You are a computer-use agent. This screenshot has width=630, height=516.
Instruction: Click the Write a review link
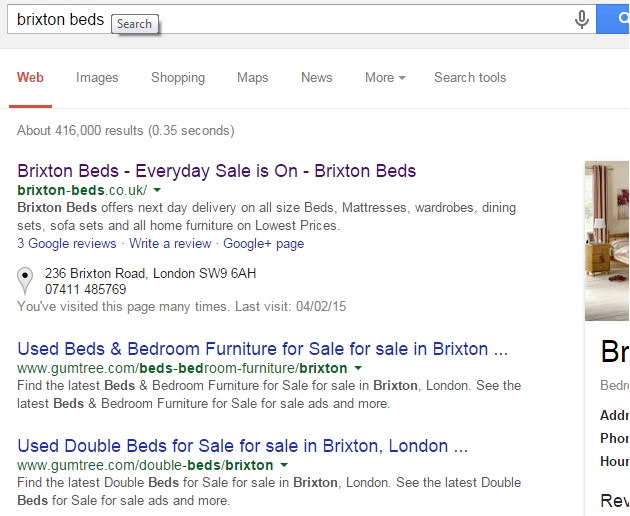click(x=170, y=243)
